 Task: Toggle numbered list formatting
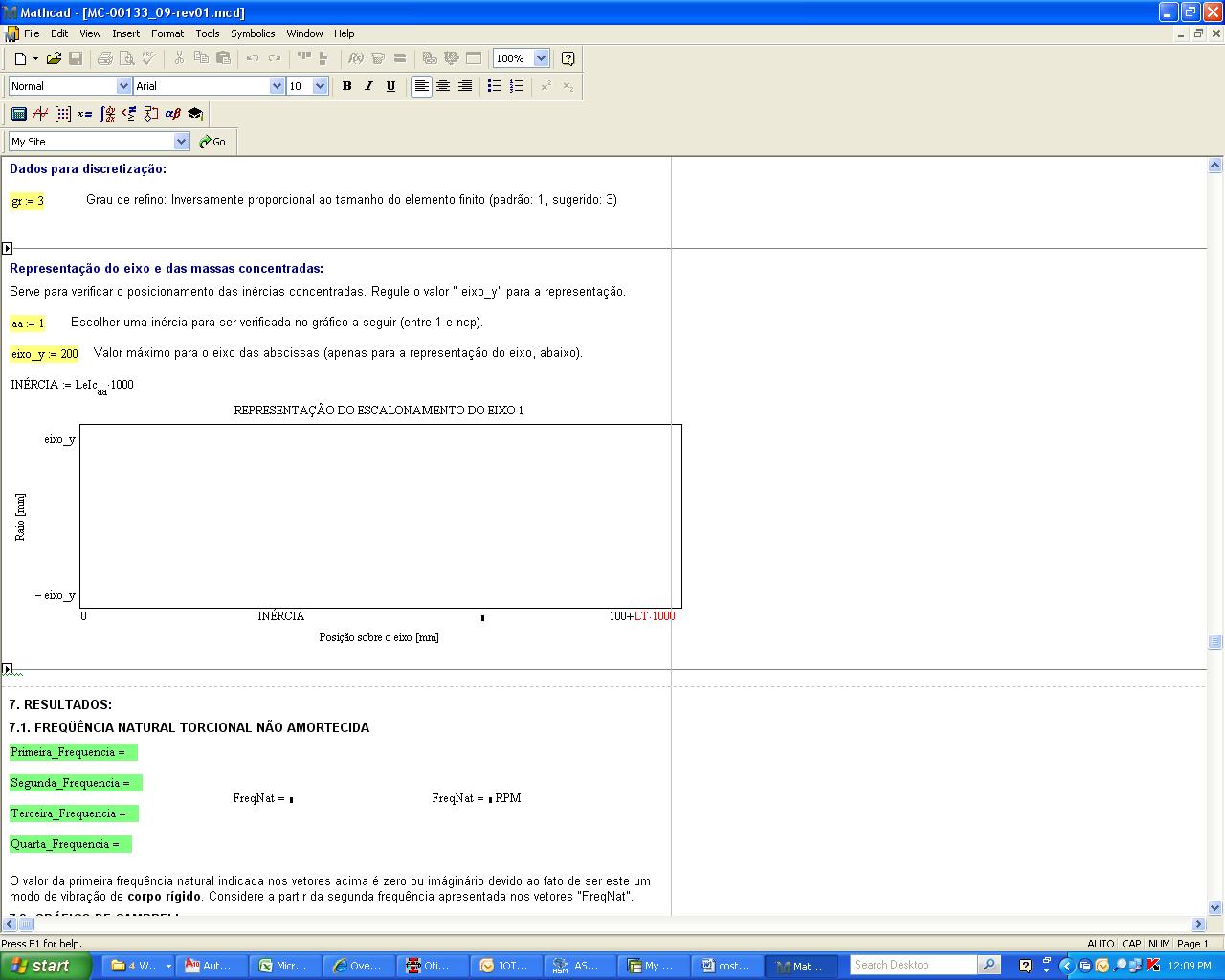coord(517,86)
